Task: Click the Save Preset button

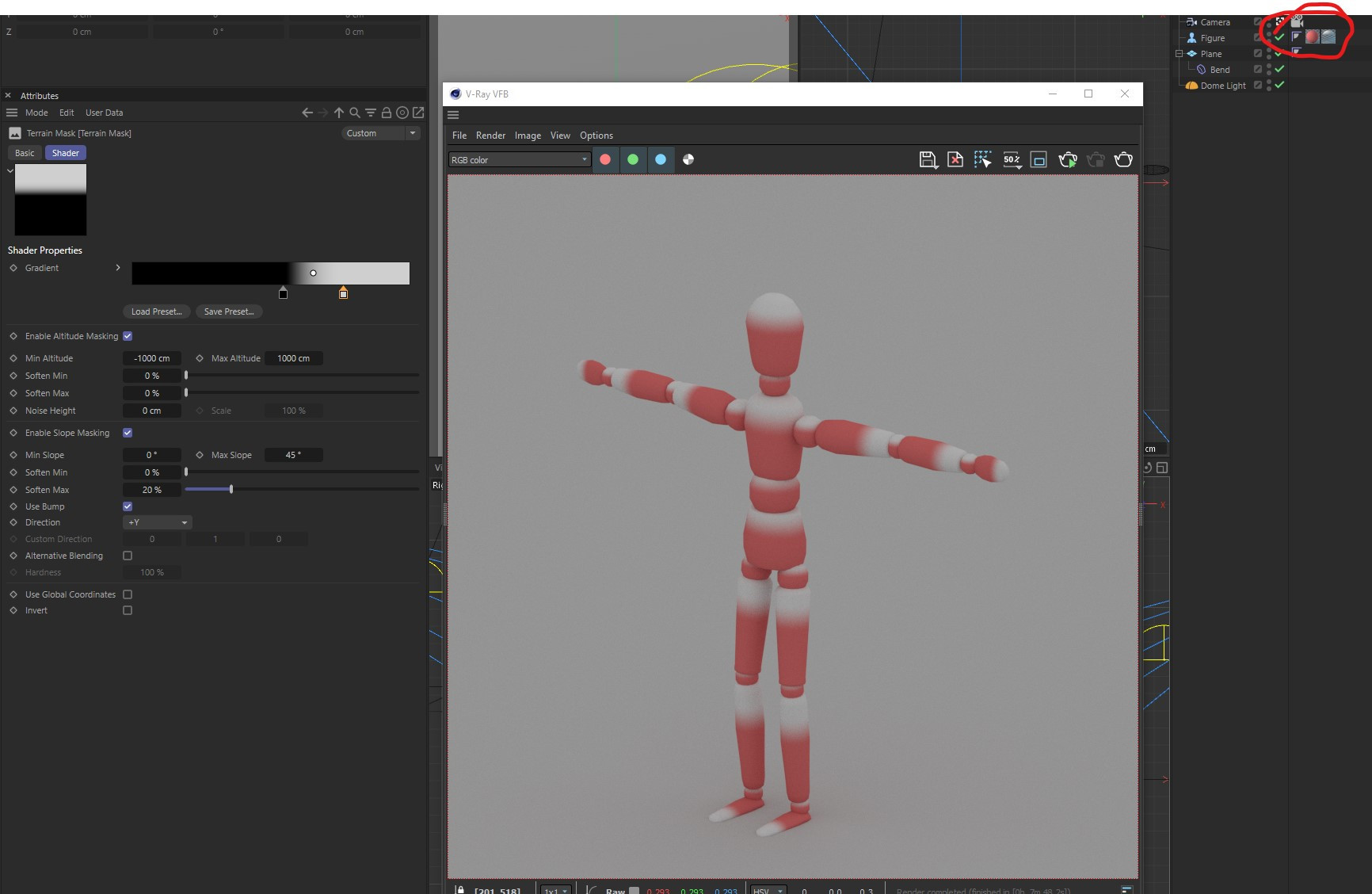Action: [229, 311]
